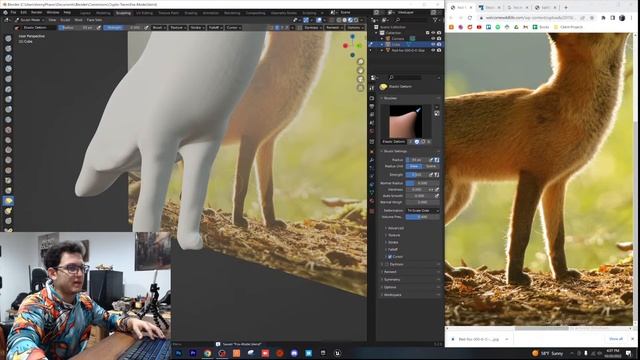Open Blender Edit menu
Image resolution: width=640 pixels, height=360 pixels.
pyautogui.click(x=24, y=13)
